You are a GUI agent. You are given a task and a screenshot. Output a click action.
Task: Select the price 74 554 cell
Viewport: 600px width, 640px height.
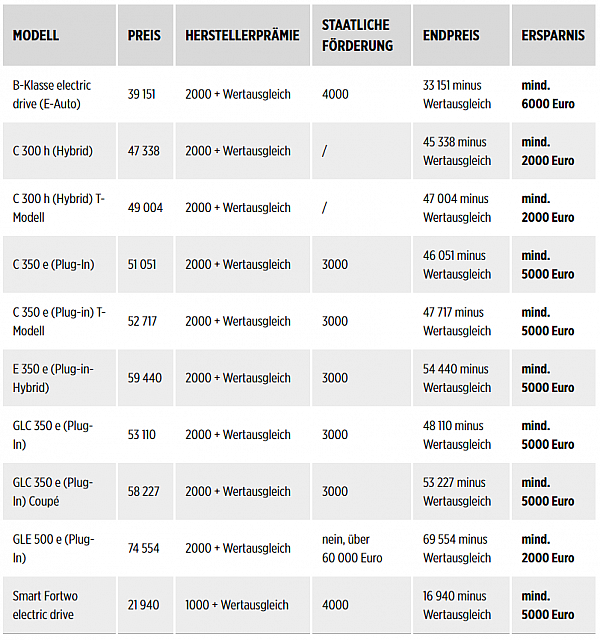(144, 548)
